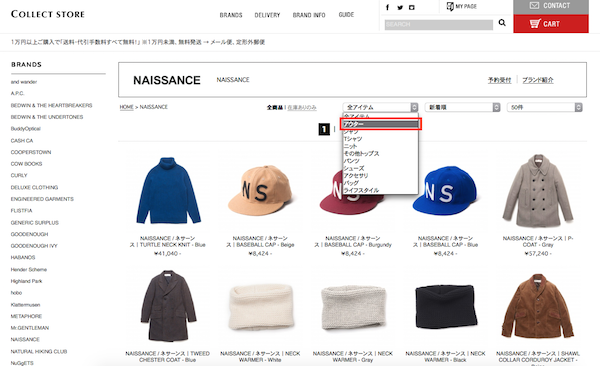Open BRAND INFO in top navigation
Image resolution: width=600 pixels, height=366 pixels.
point(309,15)
